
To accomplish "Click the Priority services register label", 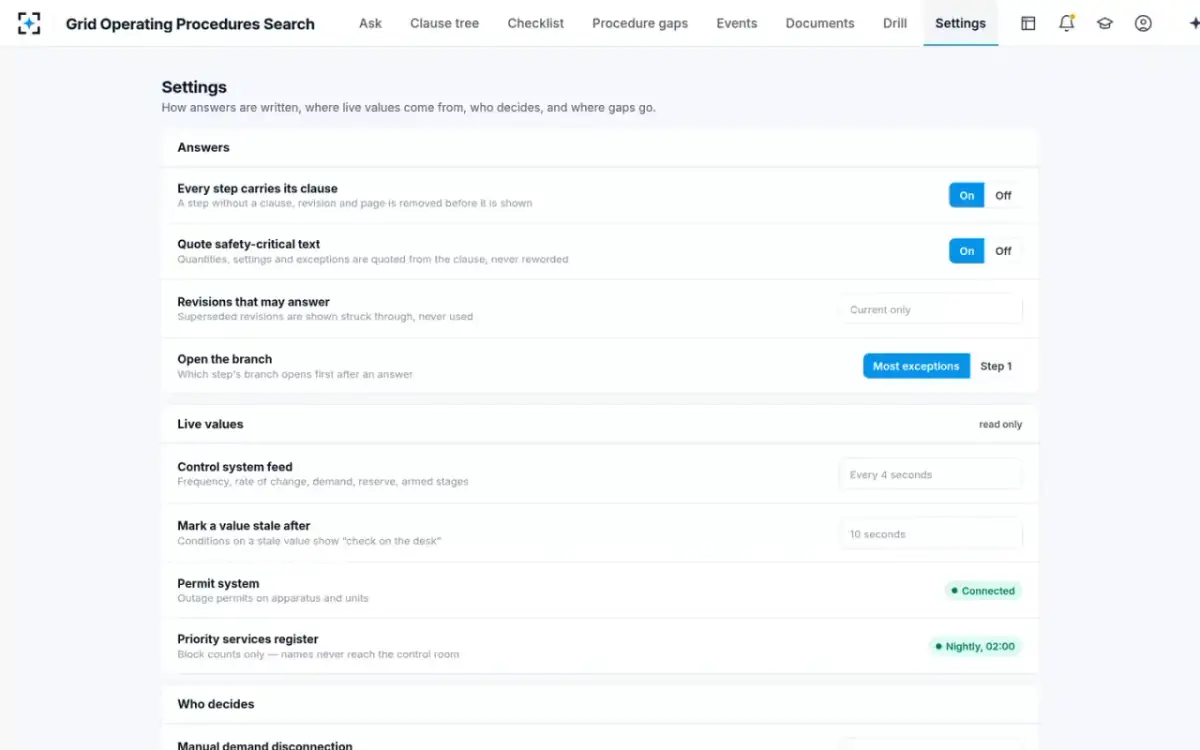I will (x=248, y=639).
